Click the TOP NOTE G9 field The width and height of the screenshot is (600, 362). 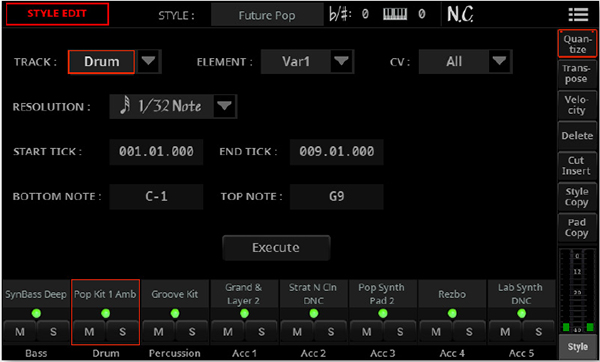coord(336,197)
